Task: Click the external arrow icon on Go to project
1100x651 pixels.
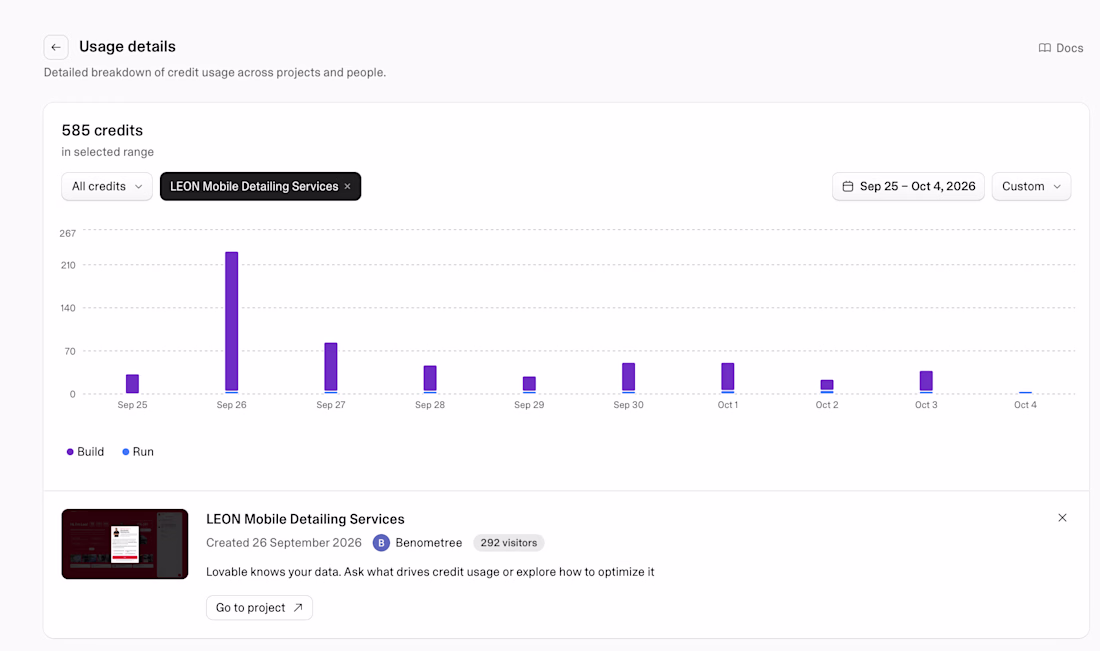Action: [298, 608]
